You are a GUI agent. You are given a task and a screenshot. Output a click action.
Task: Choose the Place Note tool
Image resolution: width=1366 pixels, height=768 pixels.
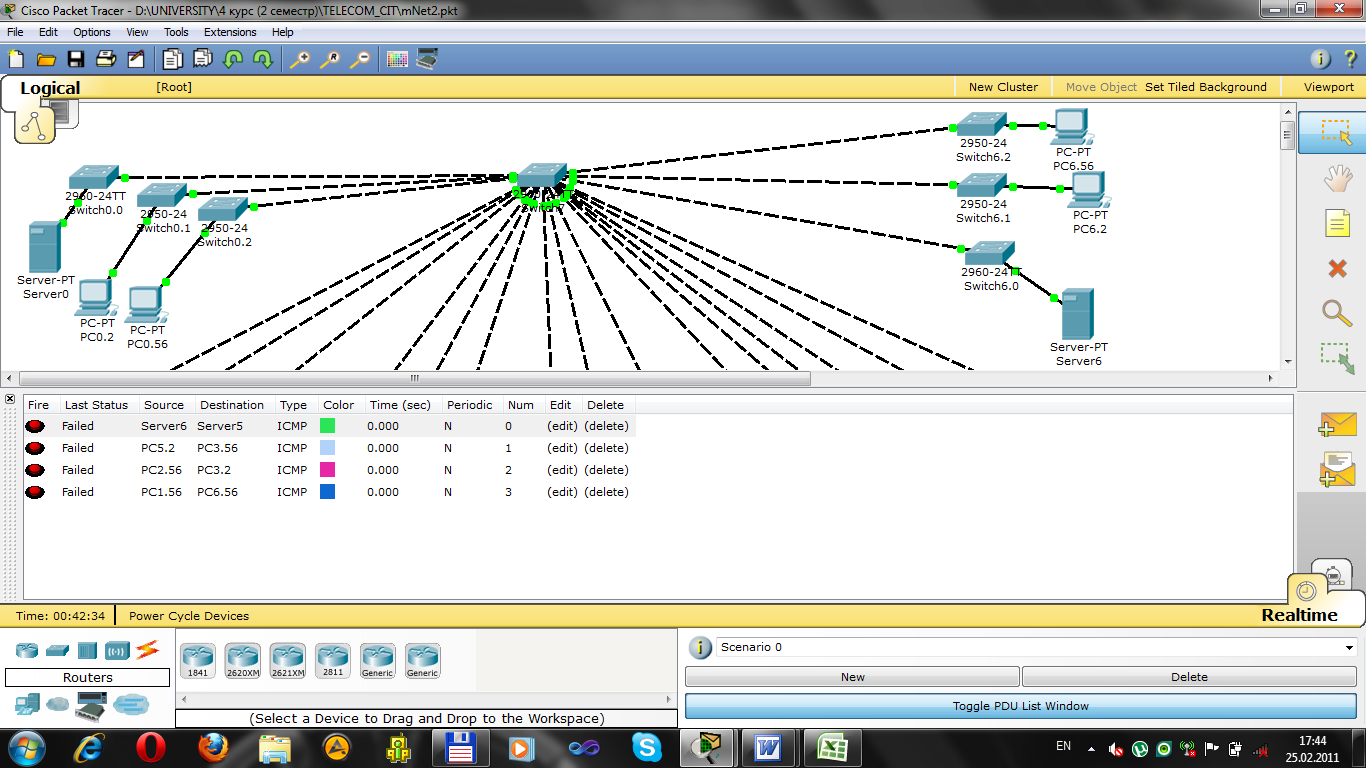click(x=1338, y=223)
